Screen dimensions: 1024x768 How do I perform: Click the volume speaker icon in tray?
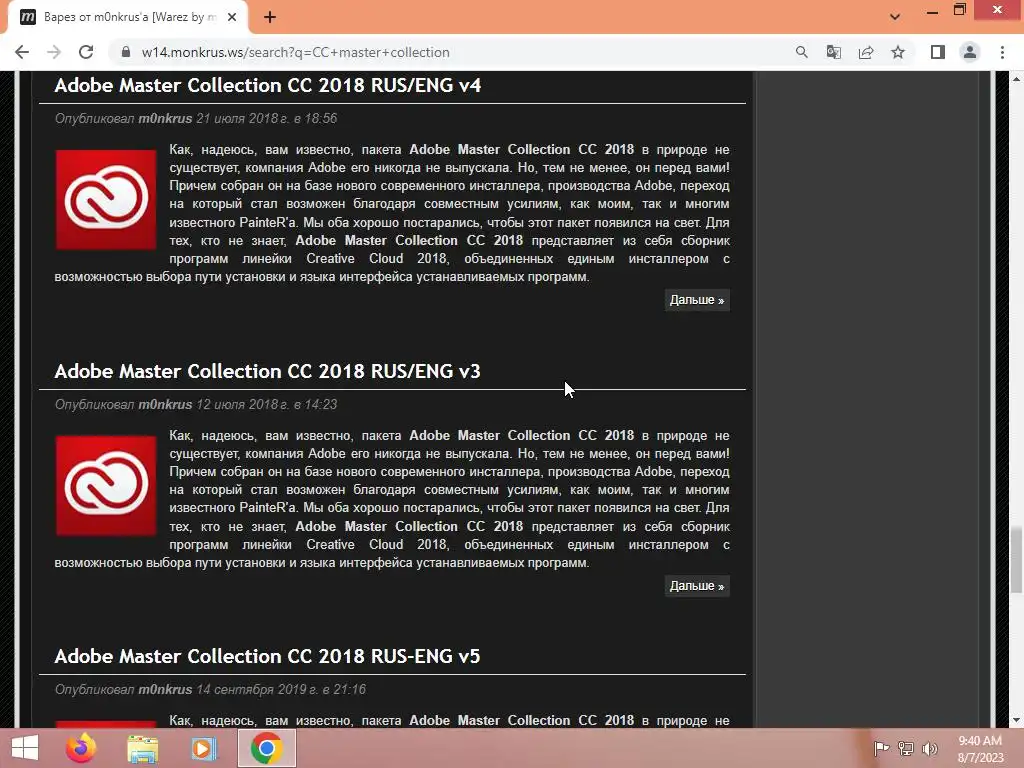[930, 748]
